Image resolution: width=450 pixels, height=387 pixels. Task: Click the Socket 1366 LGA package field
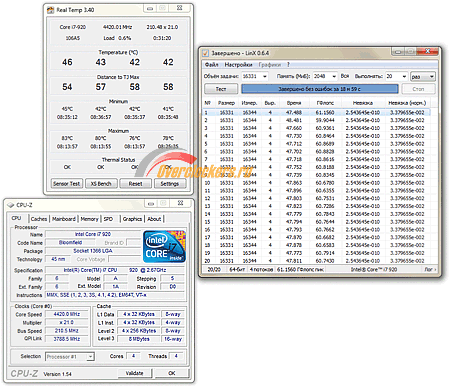click(93, 251)
